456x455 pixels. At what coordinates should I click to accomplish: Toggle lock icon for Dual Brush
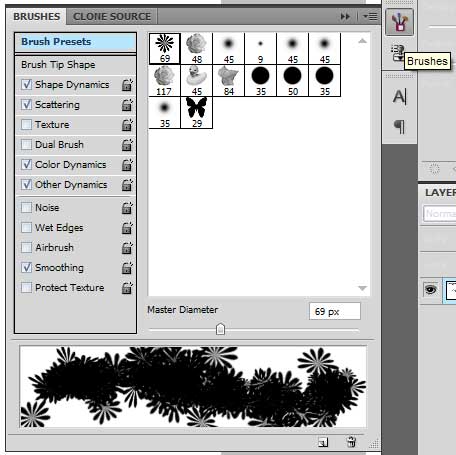pos(127,145)
